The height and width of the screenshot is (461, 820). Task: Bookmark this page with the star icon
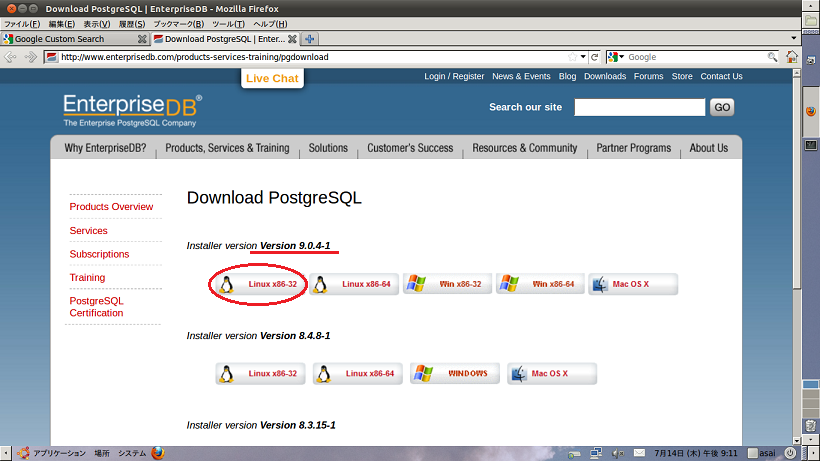click(x=573, y=57)
